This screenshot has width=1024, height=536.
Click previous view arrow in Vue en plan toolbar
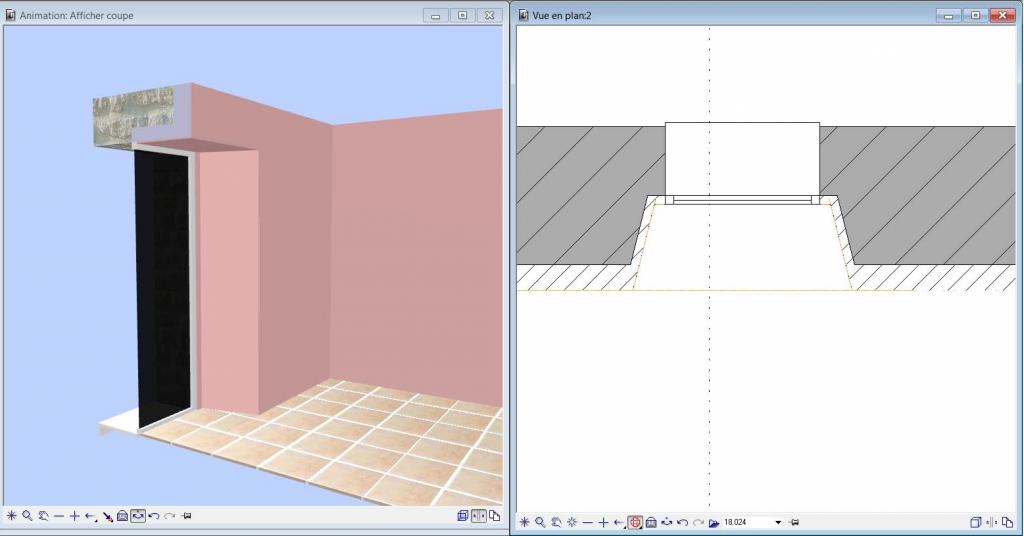pyautogui.click(x=619, y=523)
